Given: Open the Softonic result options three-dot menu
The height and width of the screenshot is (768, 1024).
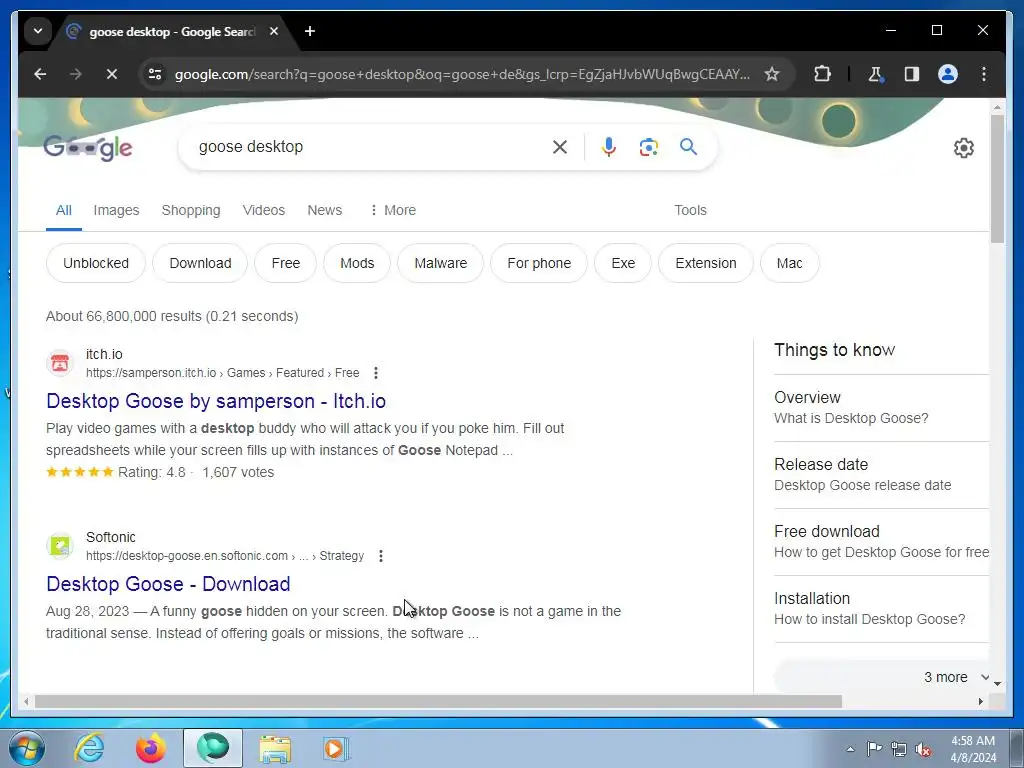Looking at the screenshot, I should click(381, 556).
